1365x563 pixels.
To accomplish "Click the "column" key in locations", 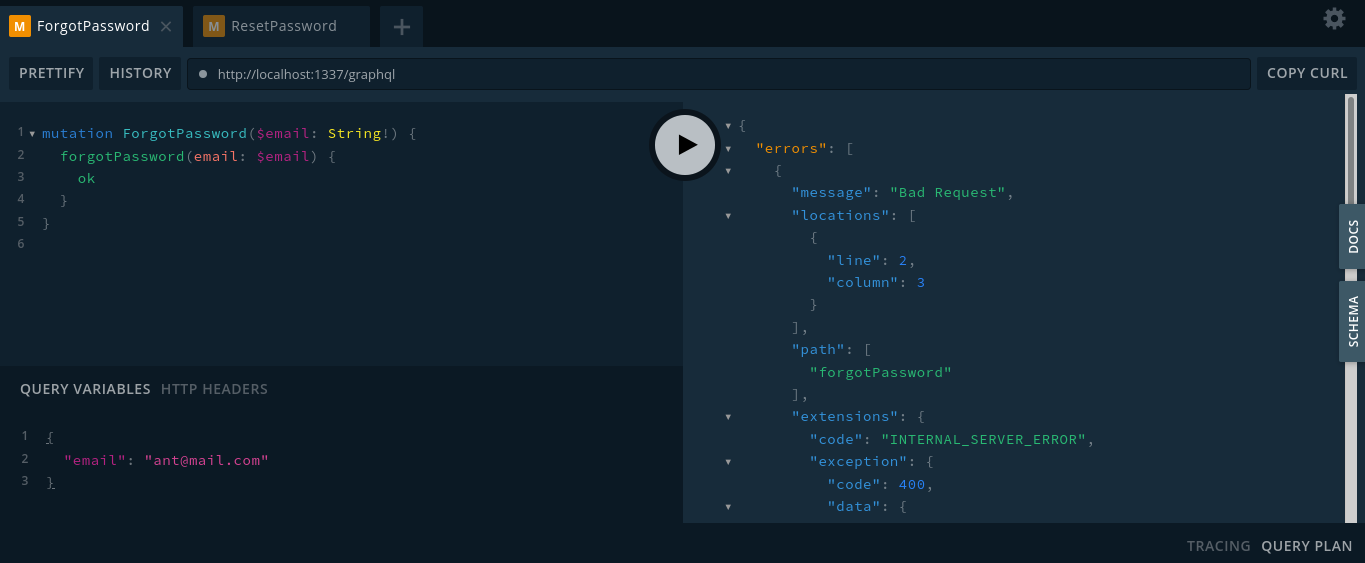I will [862, 282].
